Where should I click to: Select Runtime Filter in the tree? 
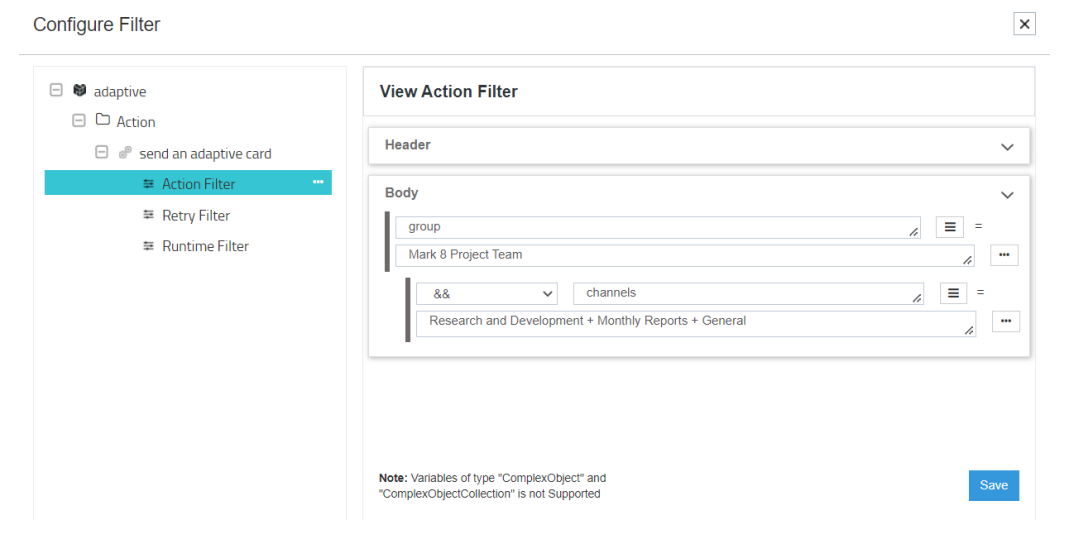pos(205,246)
